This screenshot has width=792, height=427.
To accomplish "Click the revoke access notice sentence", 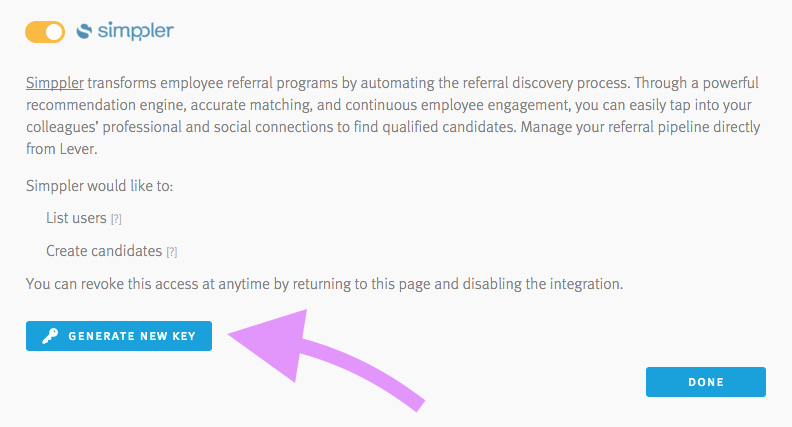I will [324, 284].
